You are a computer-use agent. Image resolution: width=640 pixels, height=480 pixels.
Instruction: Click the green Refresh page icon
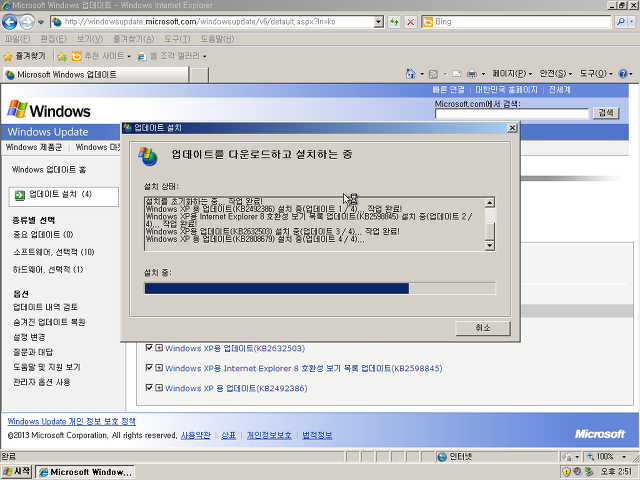[394, 22]
